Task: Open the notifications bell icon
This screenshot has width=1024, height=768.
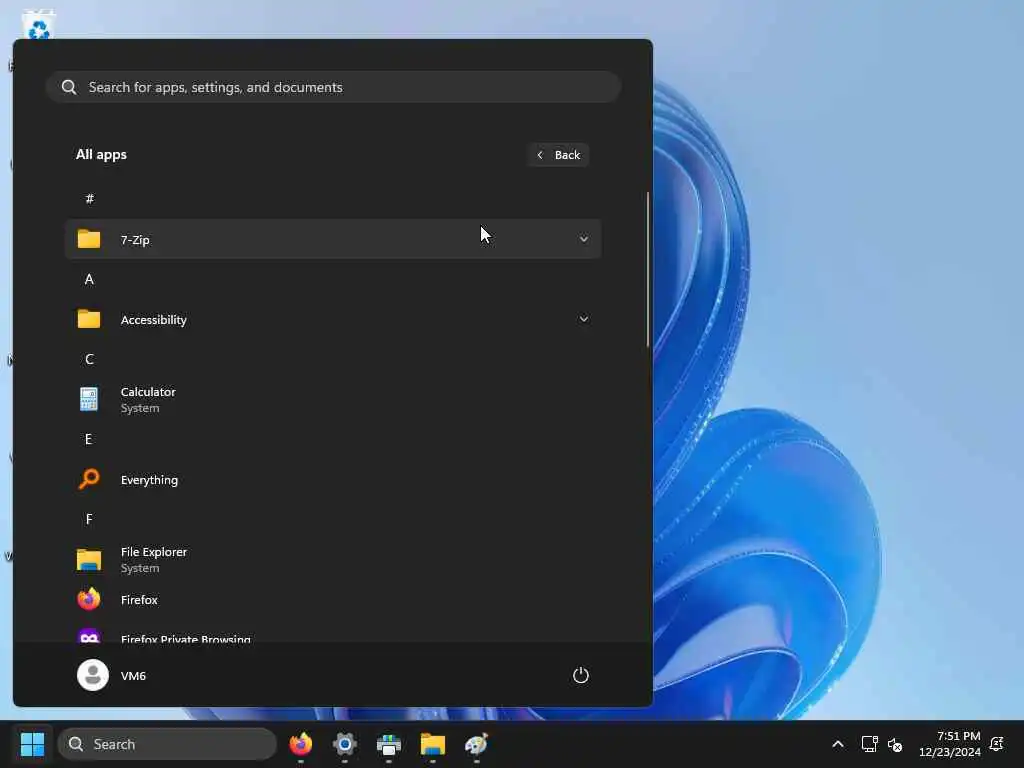Action: tap(997, 744)
